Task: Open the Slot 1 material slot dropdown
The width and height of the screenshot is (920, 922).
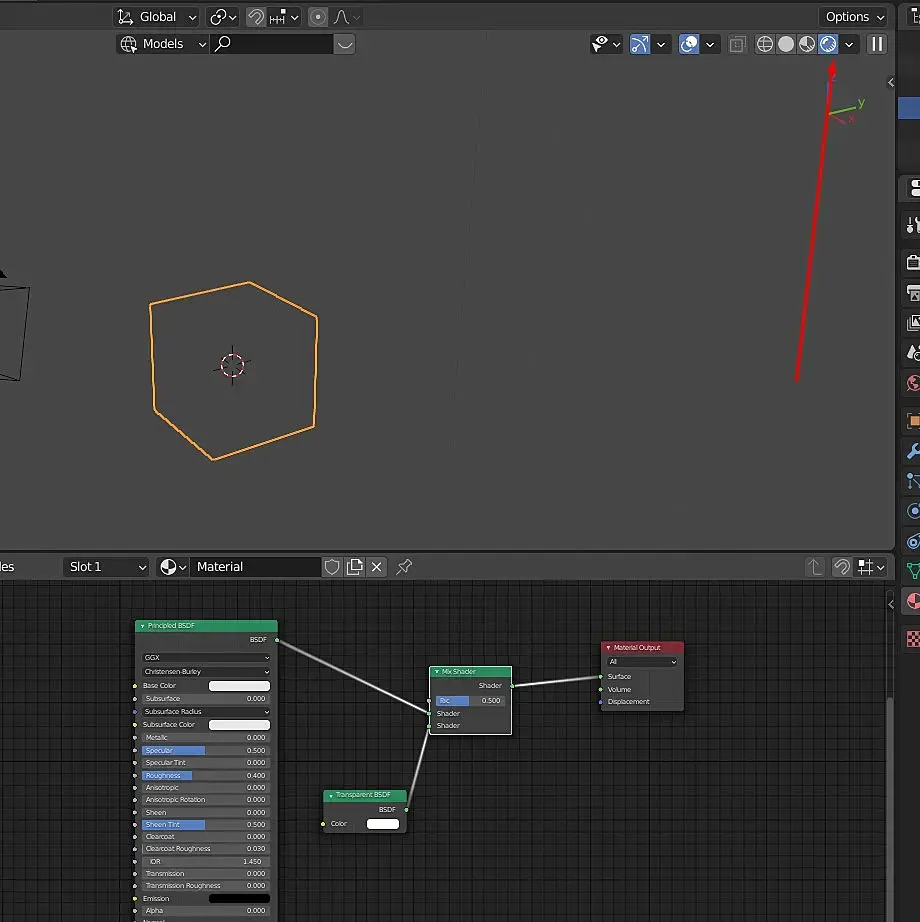Action: pos(107,567)
